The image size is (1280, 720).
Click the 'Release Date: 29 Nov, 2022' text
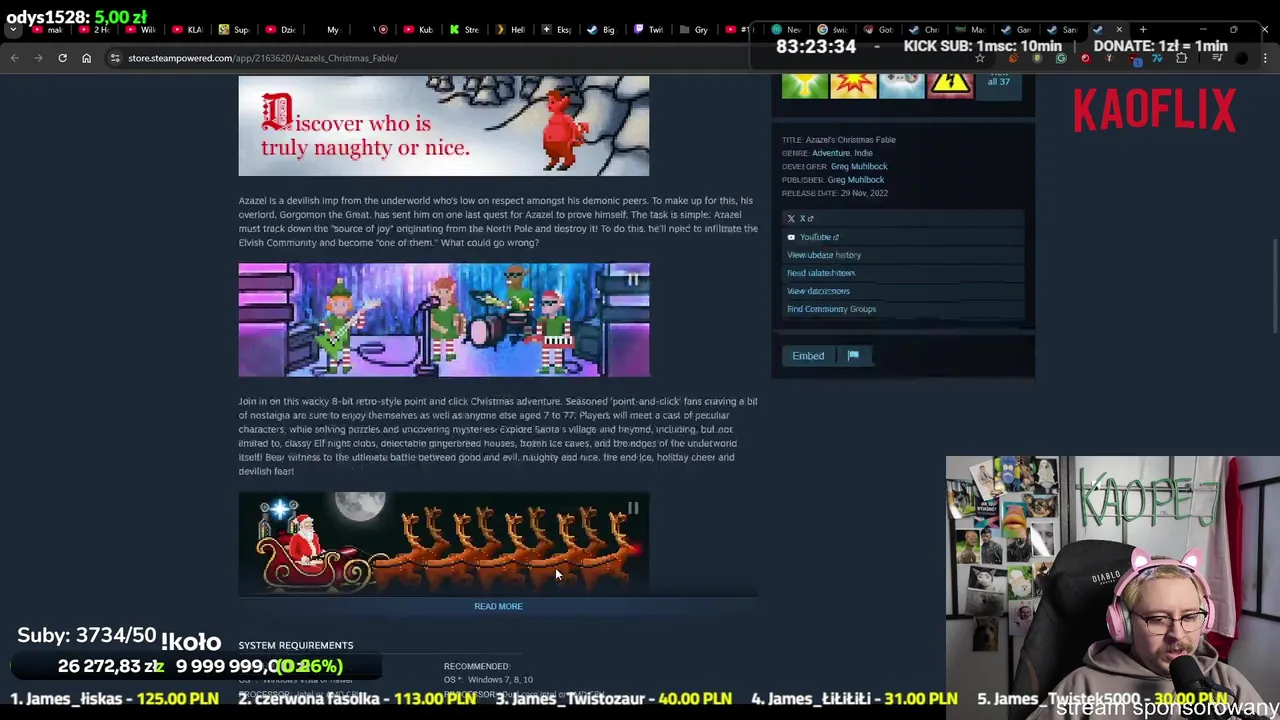(x=835, y=193)
